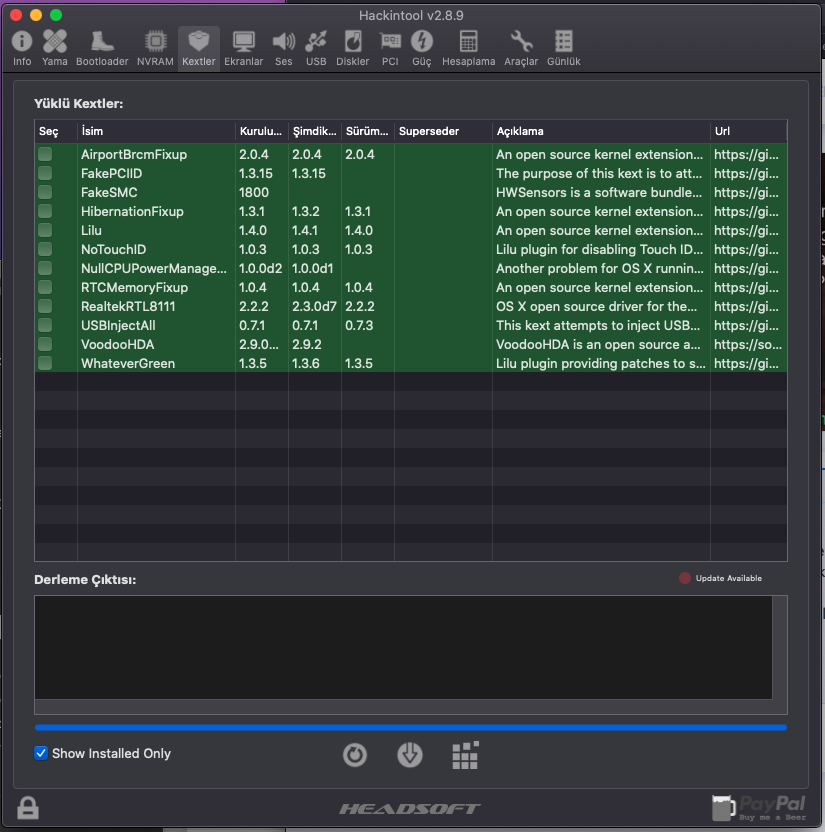Image resolution: width=825 pixels, height=832 pixels.
Task: Click the blue progress bar
Action: point(410,727)
